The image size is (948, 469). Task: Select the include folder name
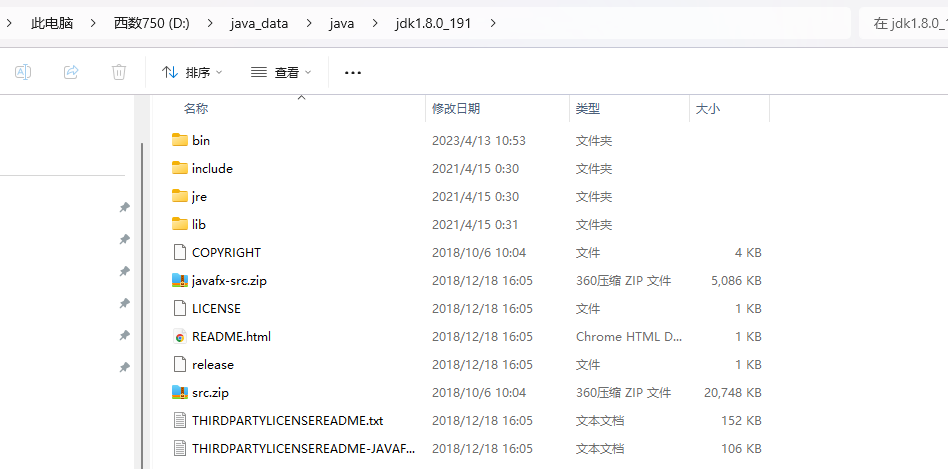pyautogui.click(x=212, y=168)
